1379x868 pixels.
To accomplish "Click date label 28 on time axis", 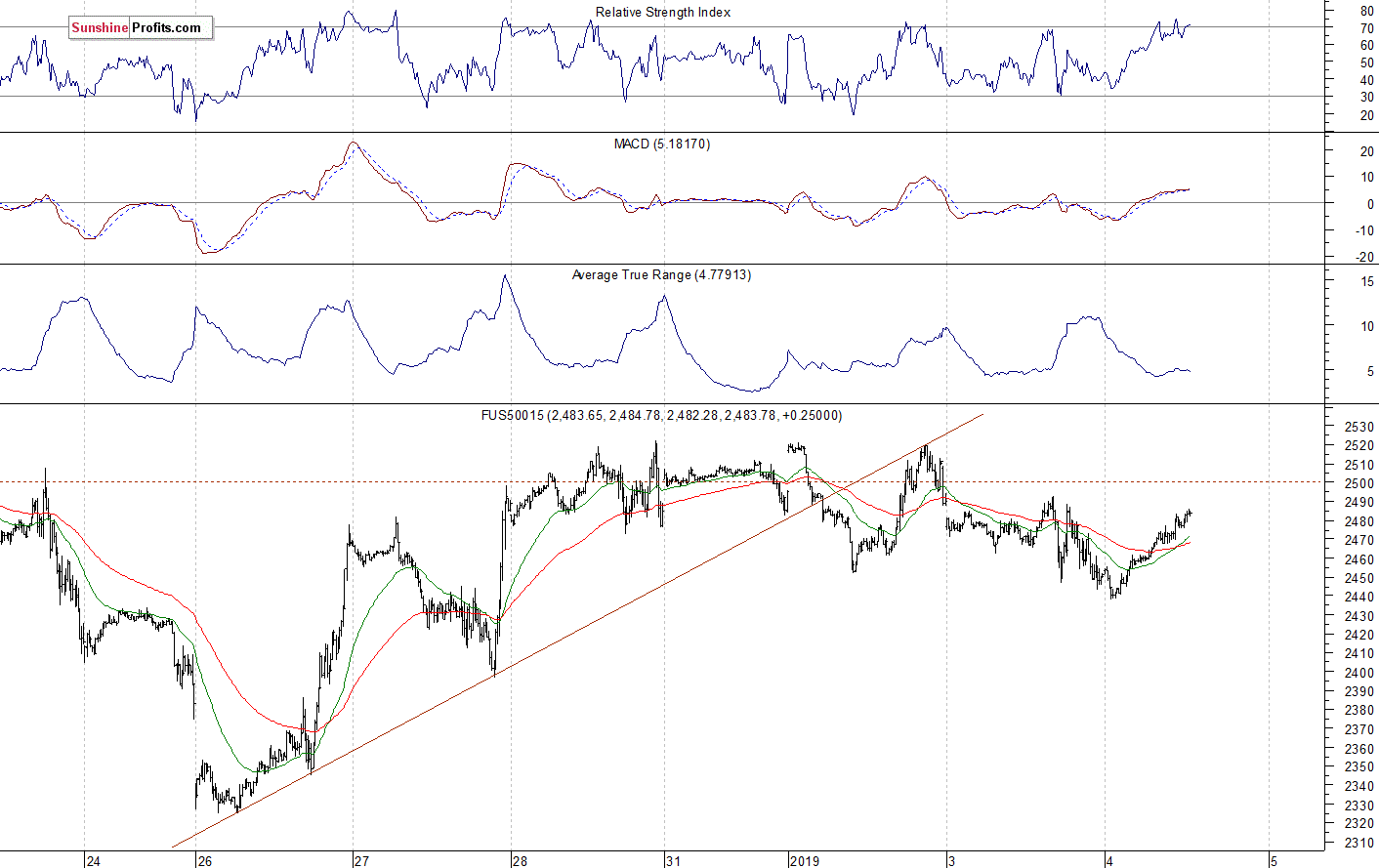I will 520,861.
